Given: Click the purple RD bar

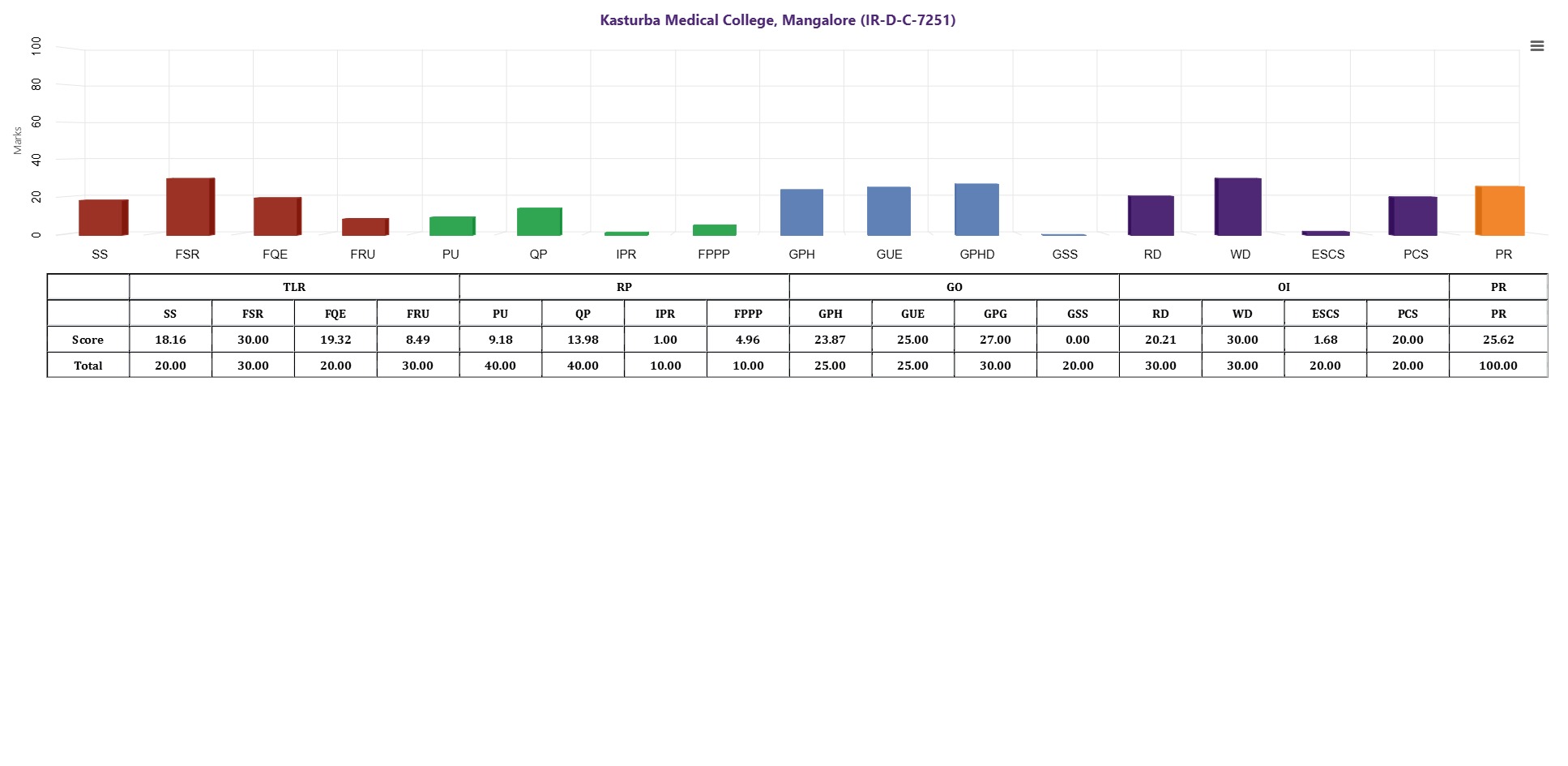Looking at the screenshot, I should point(1151,216).
